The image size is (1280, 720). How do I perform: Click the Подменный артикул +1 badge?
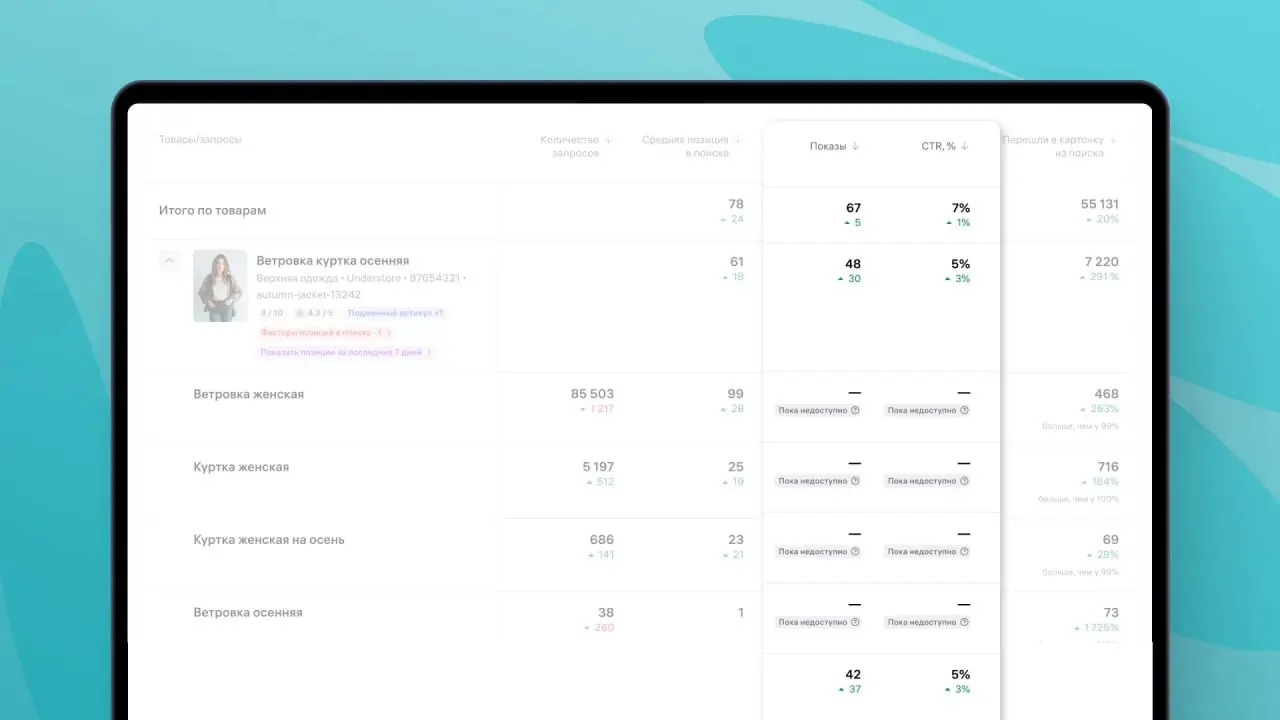tap(396, 313)
